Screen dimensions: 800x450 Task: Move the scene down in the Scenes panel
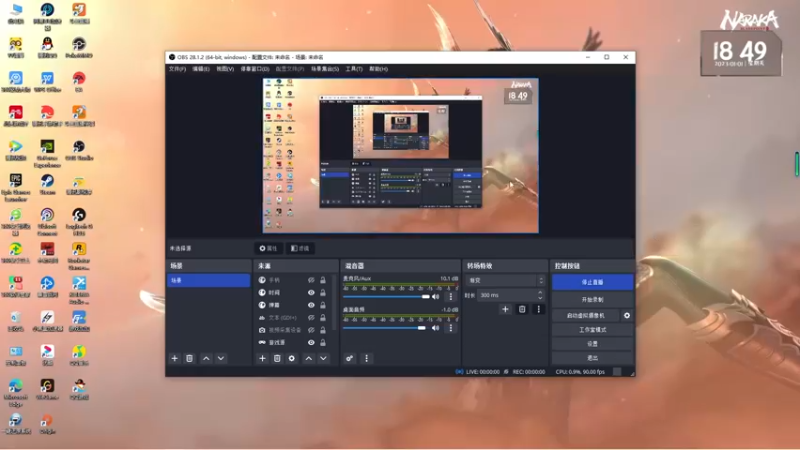tap(221, 358)
